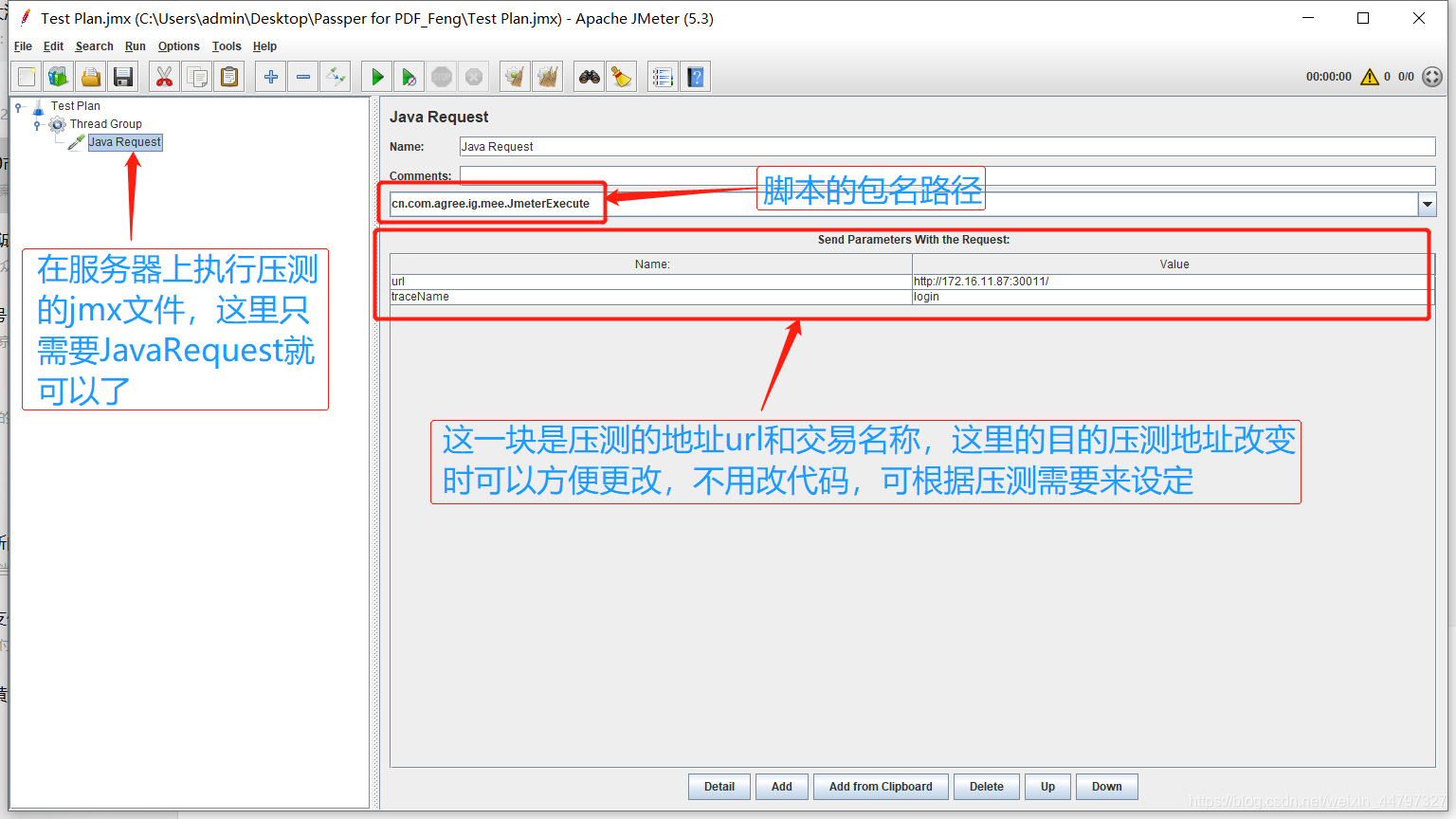
Task: Open the Options menu
Action: 178,46
